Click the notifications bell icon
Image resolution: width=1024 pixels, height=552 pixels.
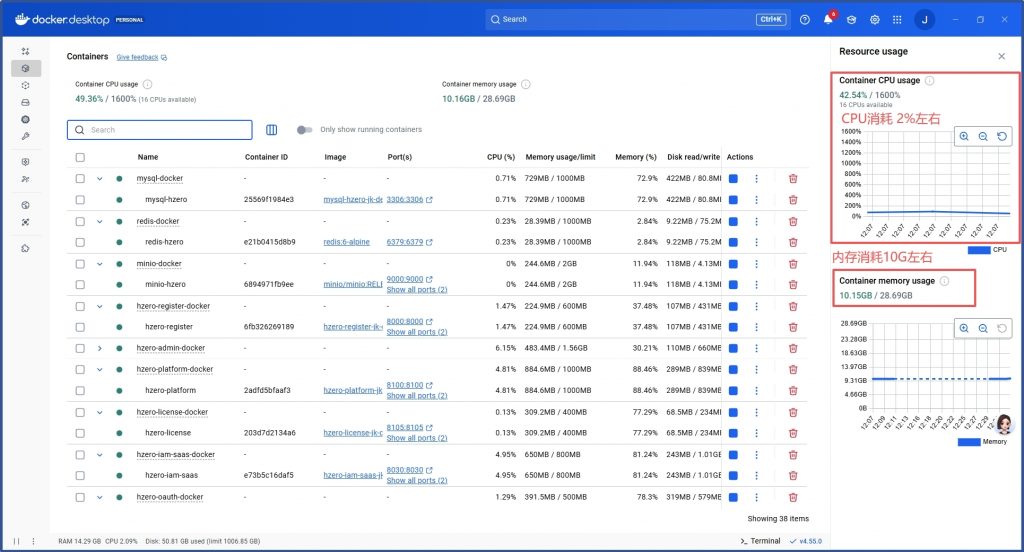click(x=828, y=19)
